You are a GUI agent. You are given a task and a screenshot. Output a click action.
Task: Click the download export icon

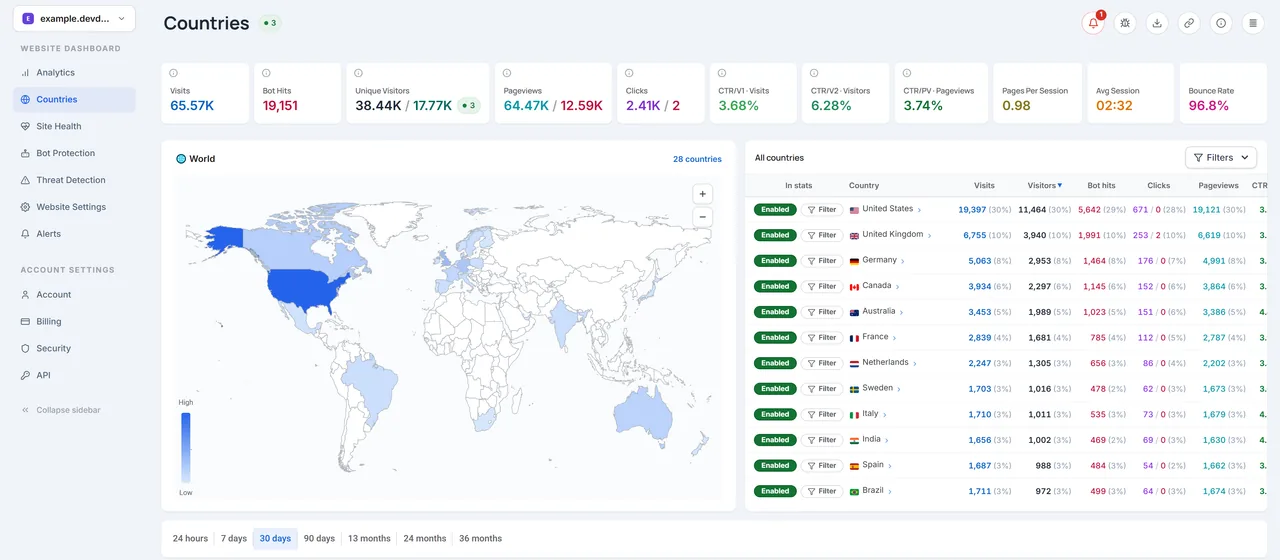pyautogui.click(x=1157, y=23)
